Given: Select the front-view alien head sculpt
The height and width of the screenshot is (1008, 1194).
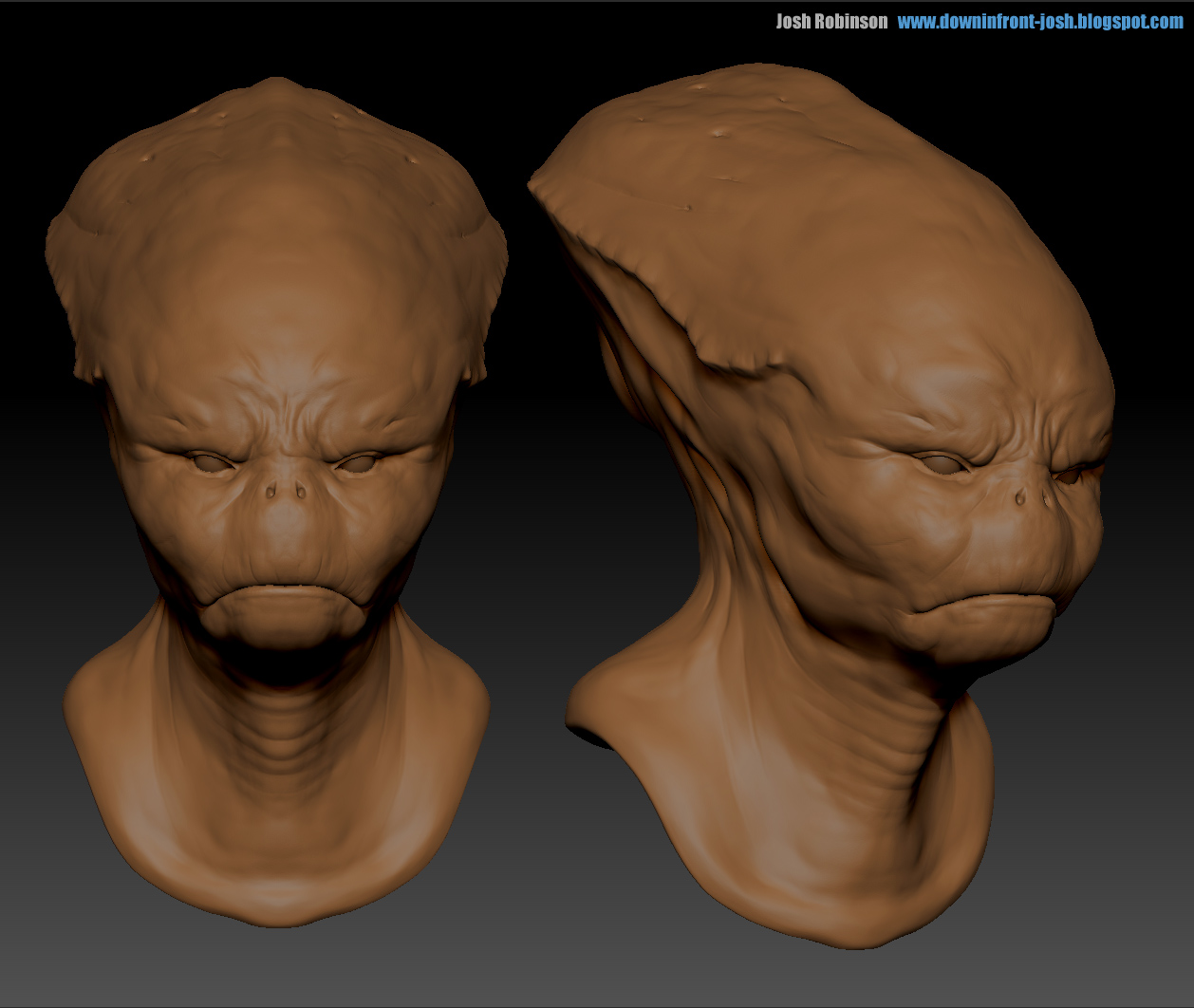Looking at the screenshot, I should click(x=276, y=501).
